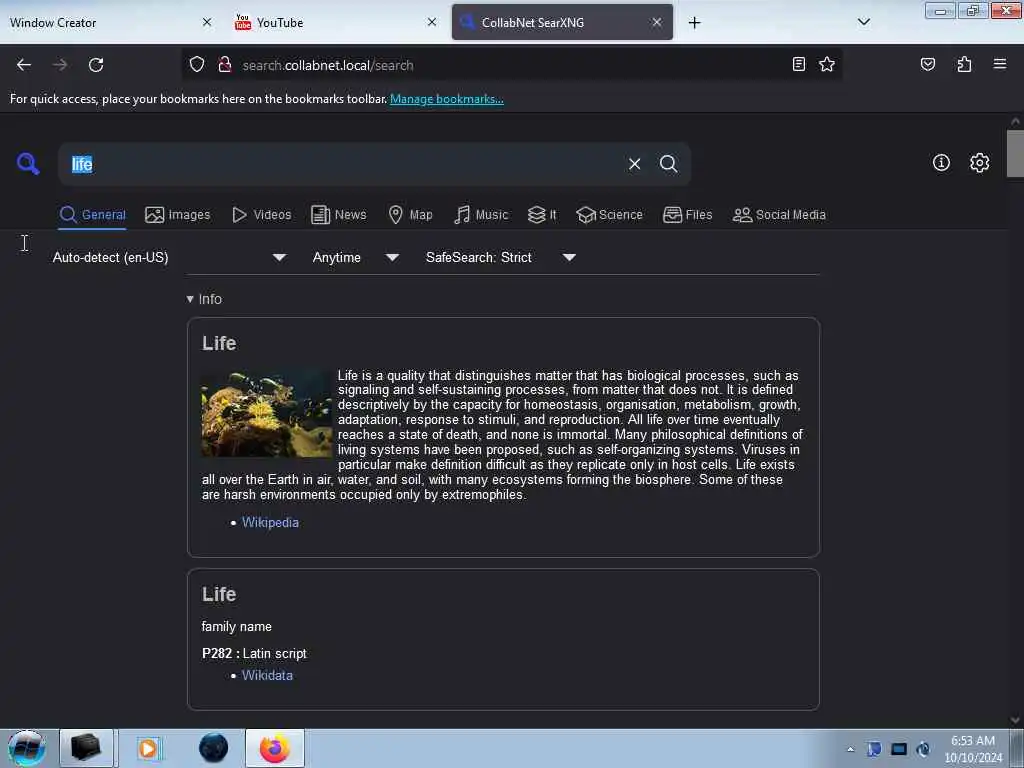
Task: Open the About info icon
Action: [x=941, y=163]
